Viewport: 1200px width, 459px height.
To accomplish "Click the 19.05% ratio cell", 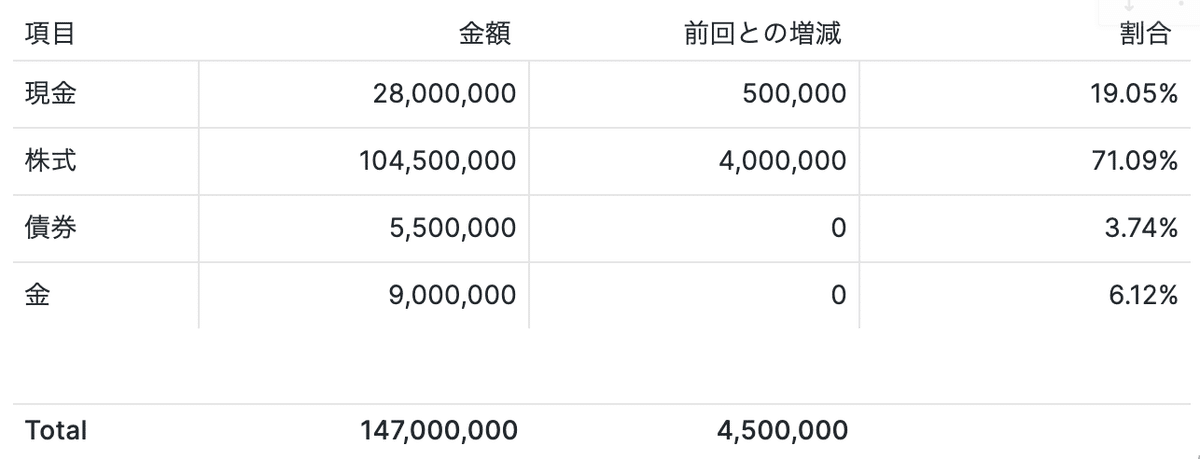I will (1134, 94).
